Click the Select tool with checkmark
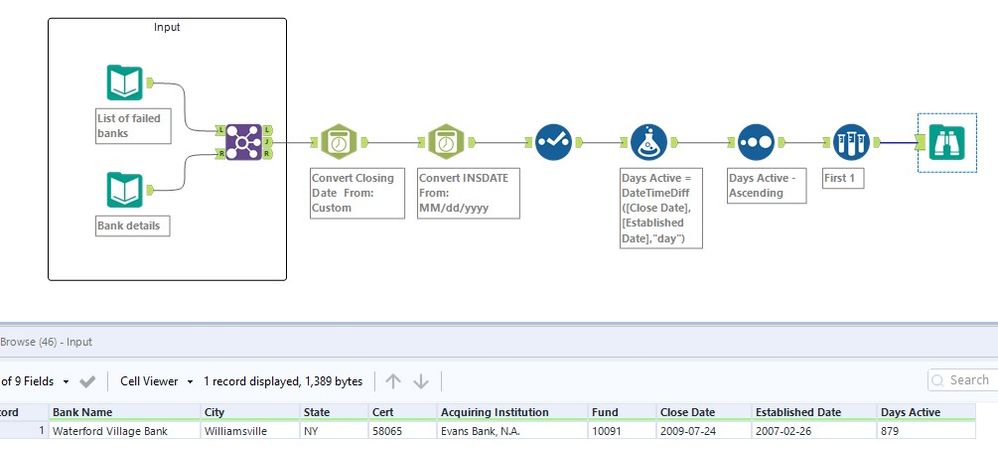Screen dimensions: 998x449 (553, 142)
